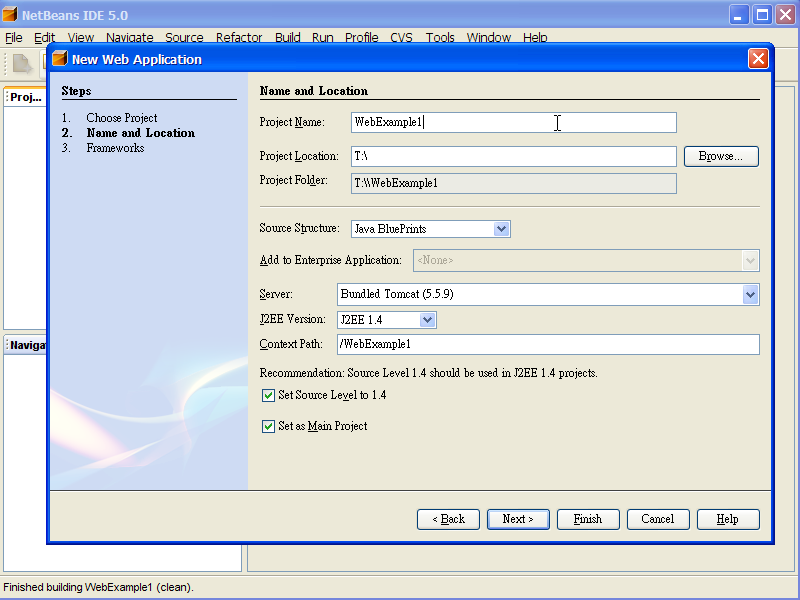
Task: Open the Tools menu
Action: click(x=440, y=37)
